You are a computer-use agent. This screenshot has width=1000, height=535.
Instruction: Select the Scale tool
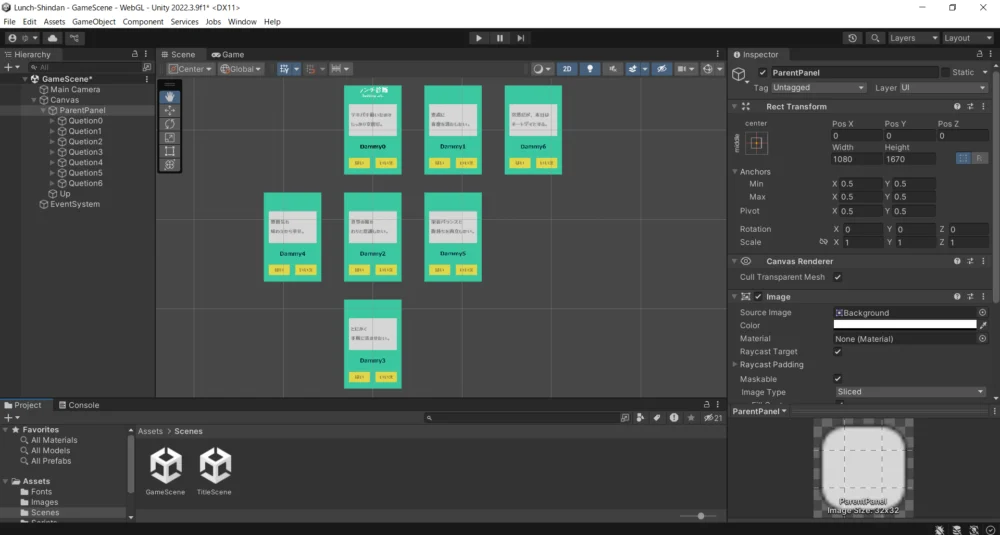[169, 137]
